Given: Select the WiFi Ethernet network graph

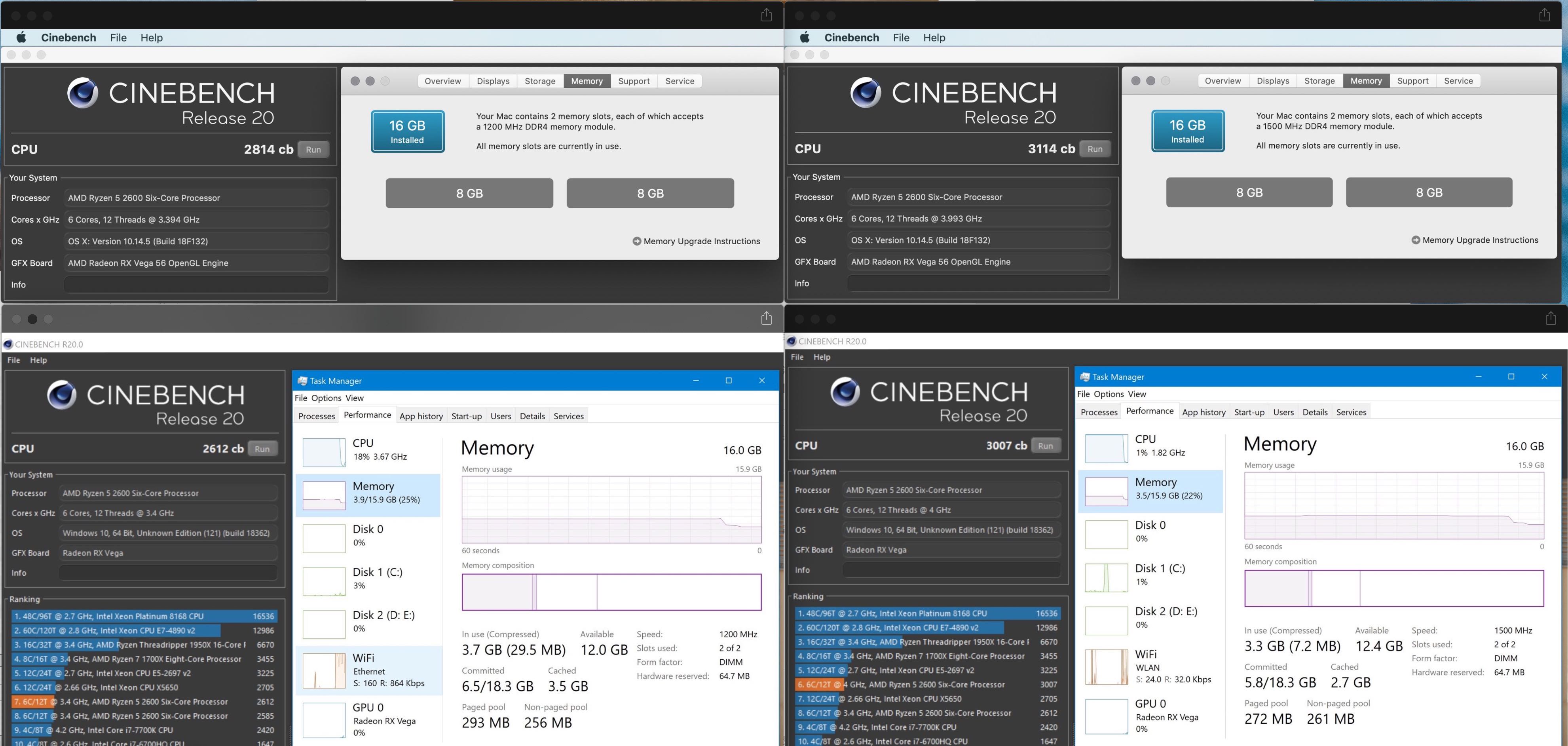Looking at the screenshot, I should pos(324,670).
